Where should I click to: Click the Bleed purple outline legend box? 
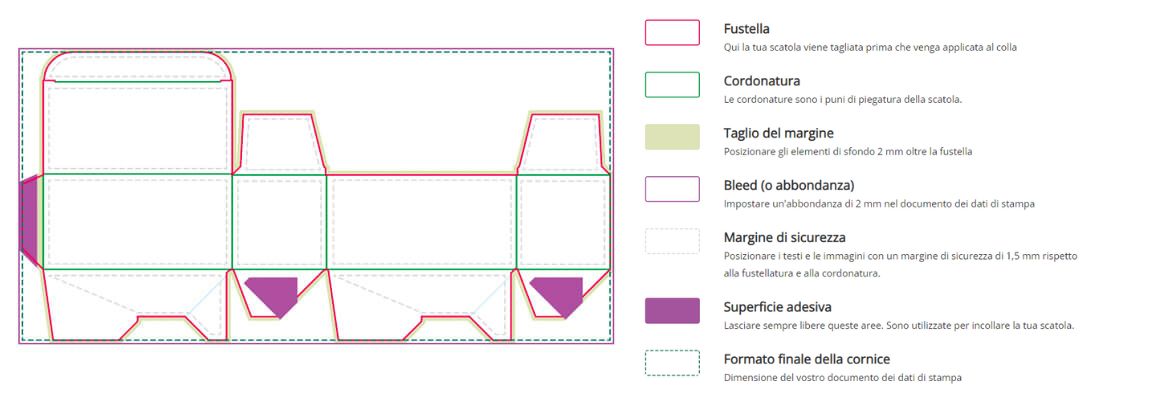pos(672,189)
